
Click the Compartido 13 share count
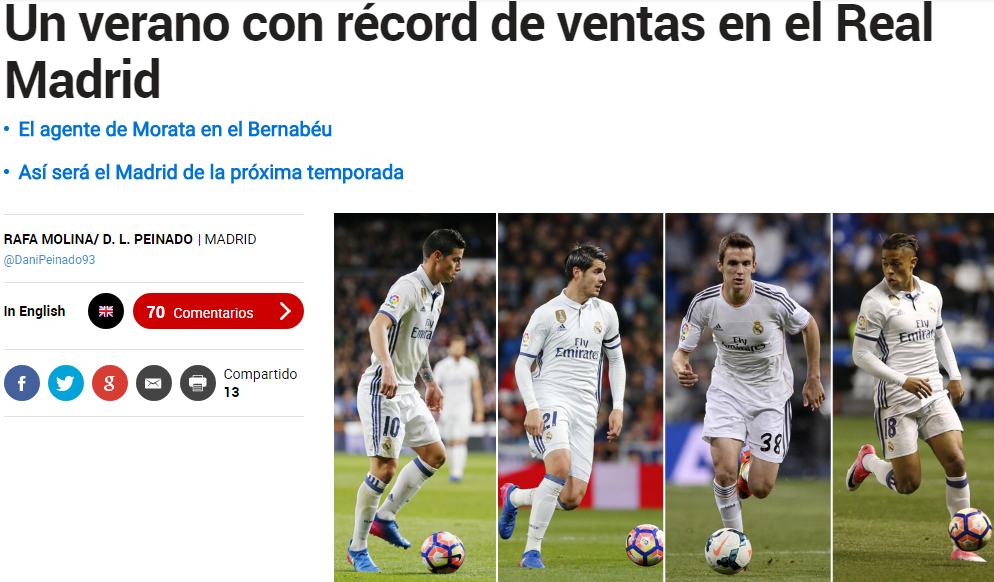pyautogui.click(x=261, y=383)
